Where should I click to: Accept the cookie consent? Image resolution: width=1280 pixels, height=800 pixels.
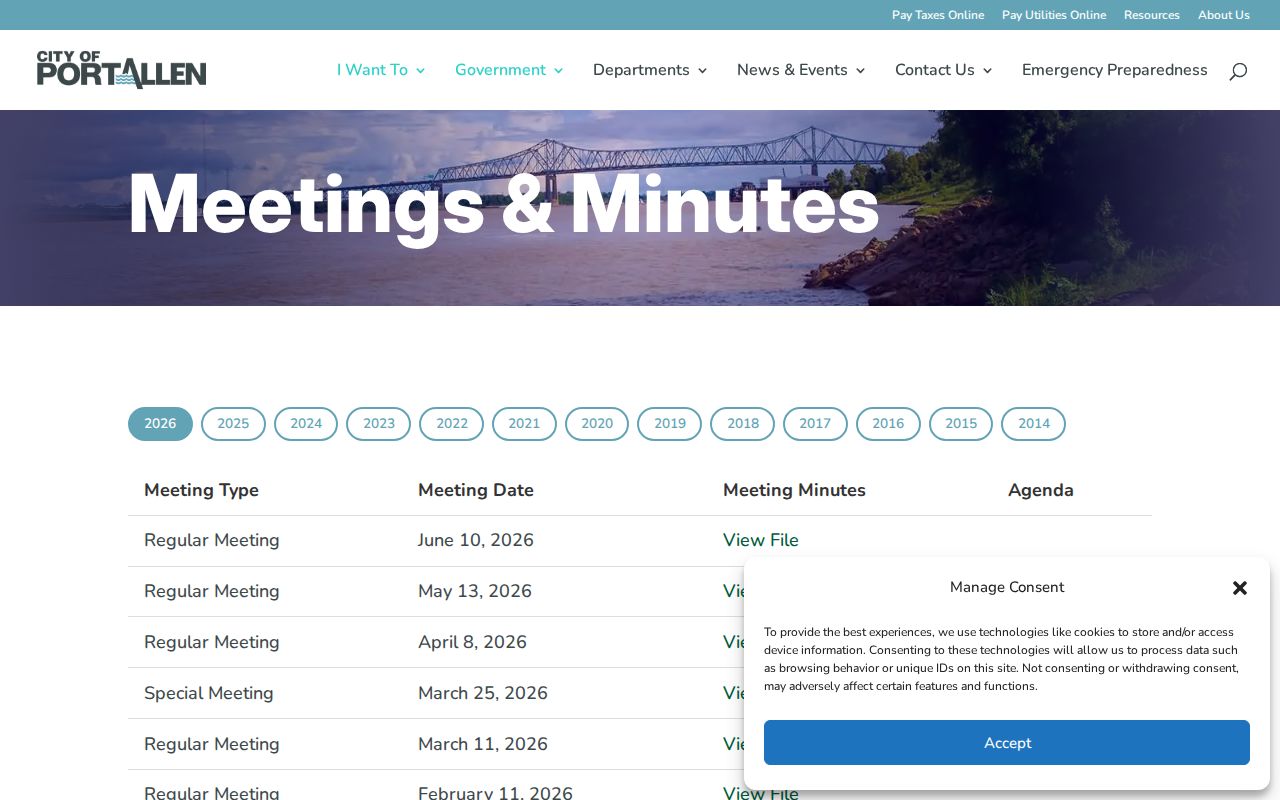[x=1007, y=743]
